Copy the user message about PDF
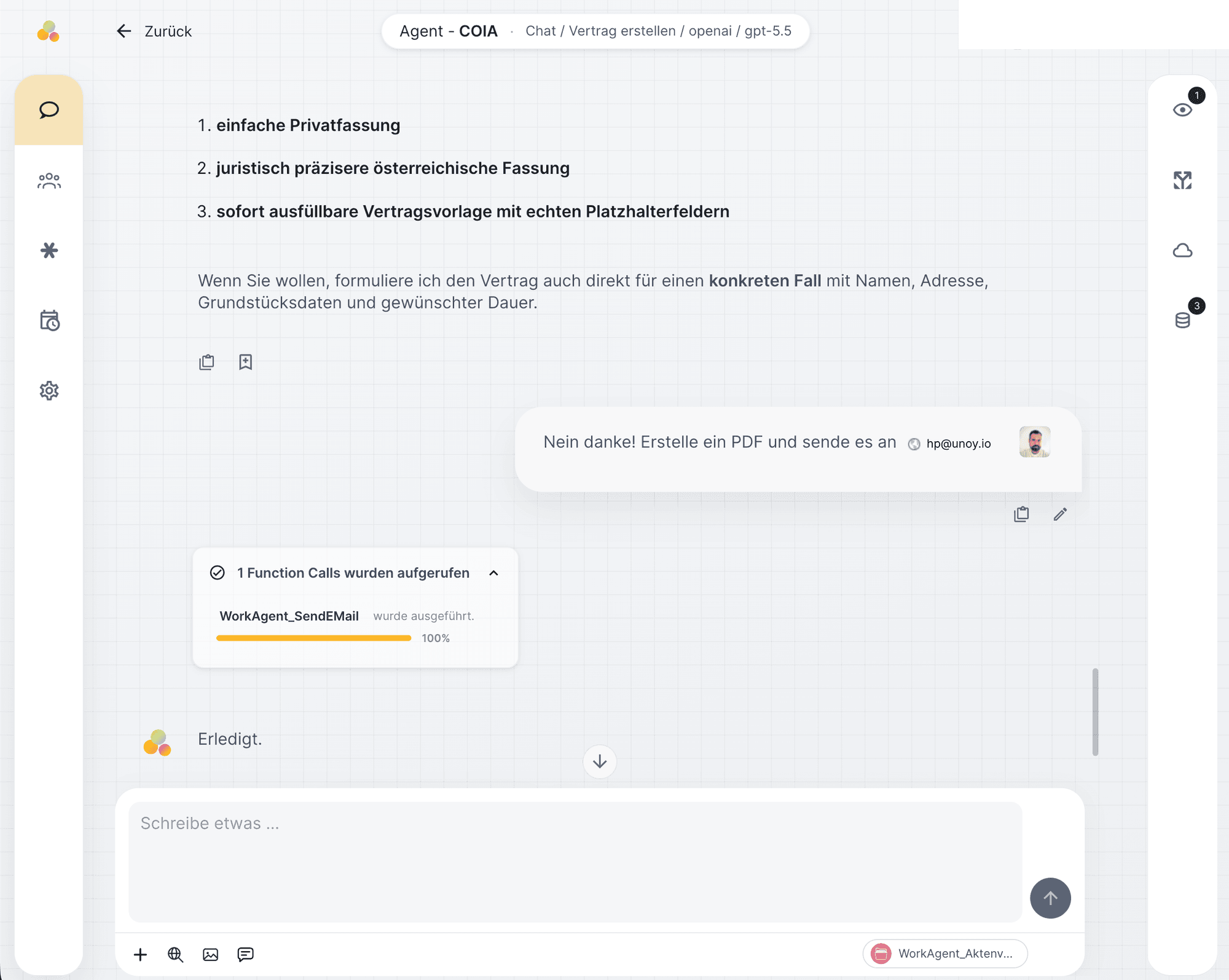1229x980 pixels. click(x=1021, y=514)
